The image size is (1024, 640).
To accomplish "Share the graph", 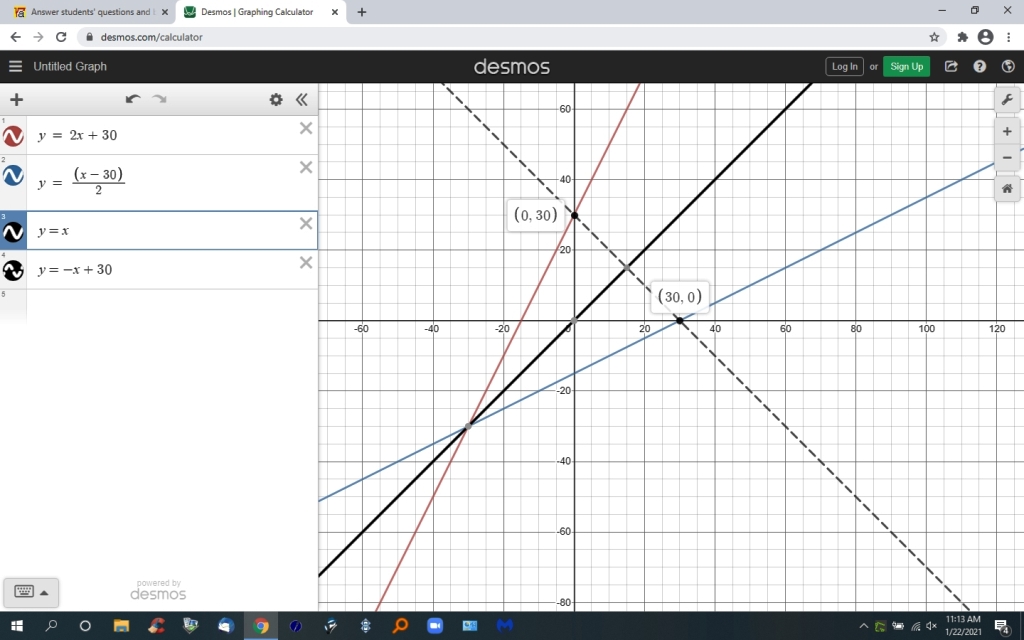I will (951, 66).
